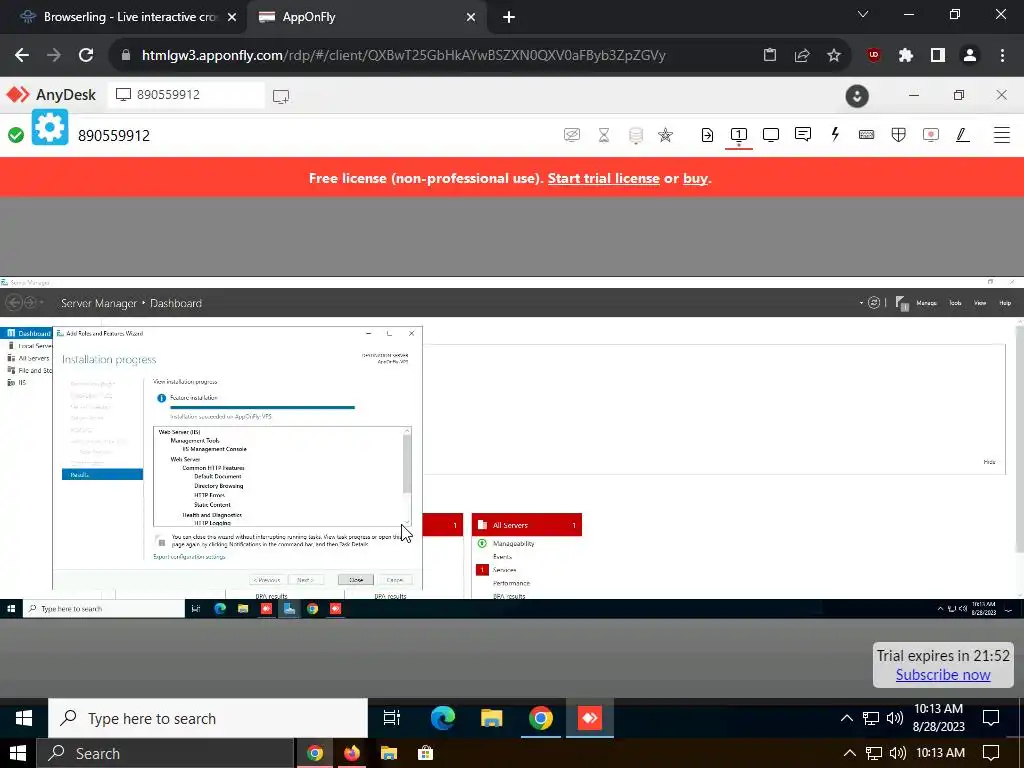Viewport: 1024px width, 768px height.
Task: Click the wizard results list scrollbar
Action: pos(408,464)
